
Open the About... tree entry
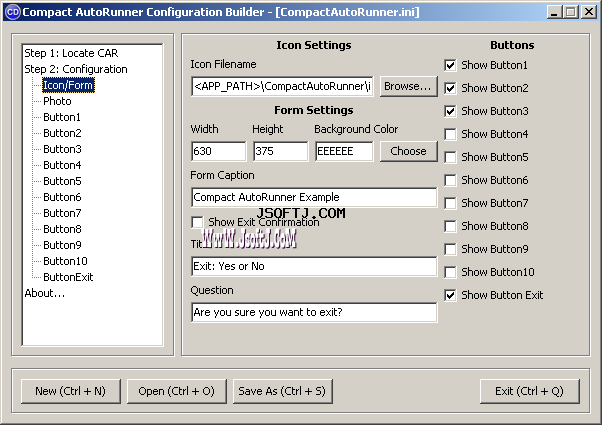pos(45,293)
